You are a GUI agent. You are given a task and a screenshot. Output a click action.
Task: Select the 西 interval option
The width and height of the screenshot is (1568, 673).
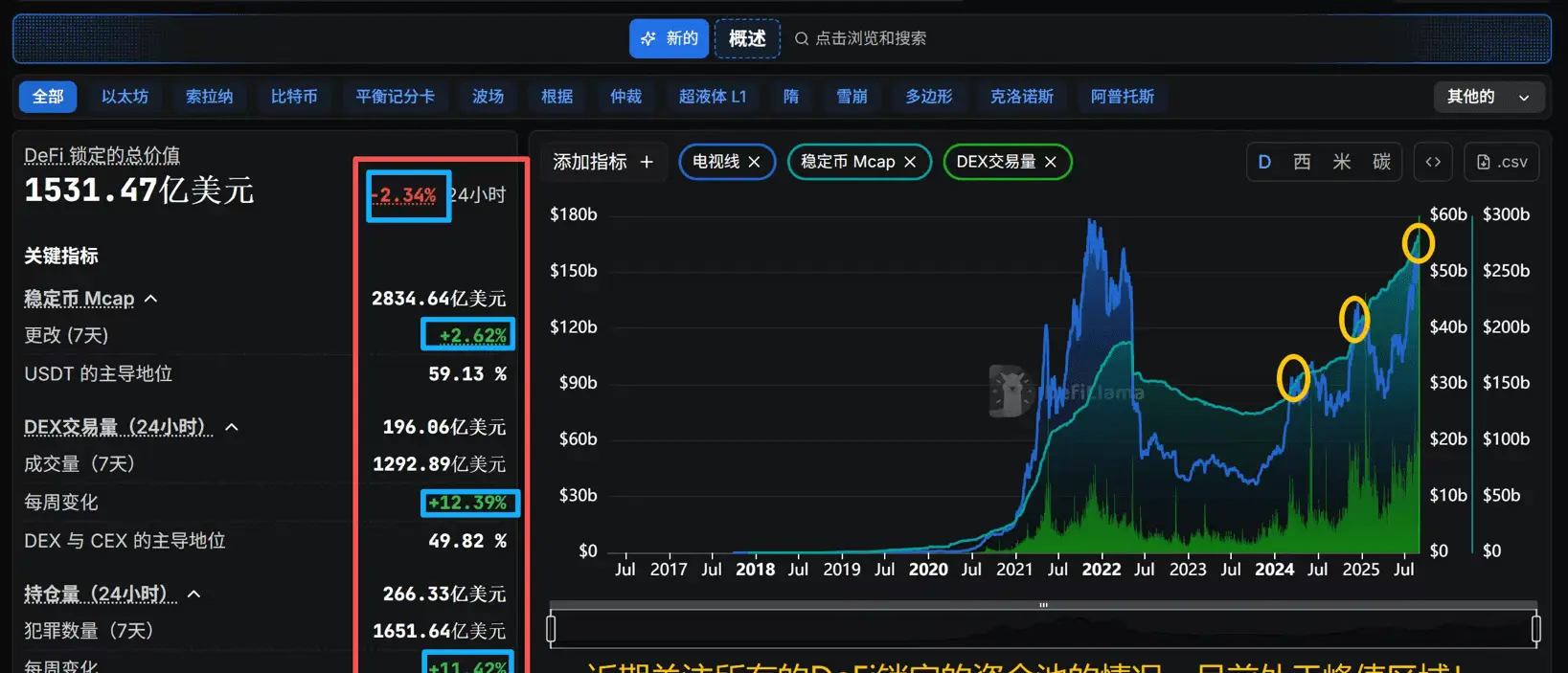click(1302, 162)
